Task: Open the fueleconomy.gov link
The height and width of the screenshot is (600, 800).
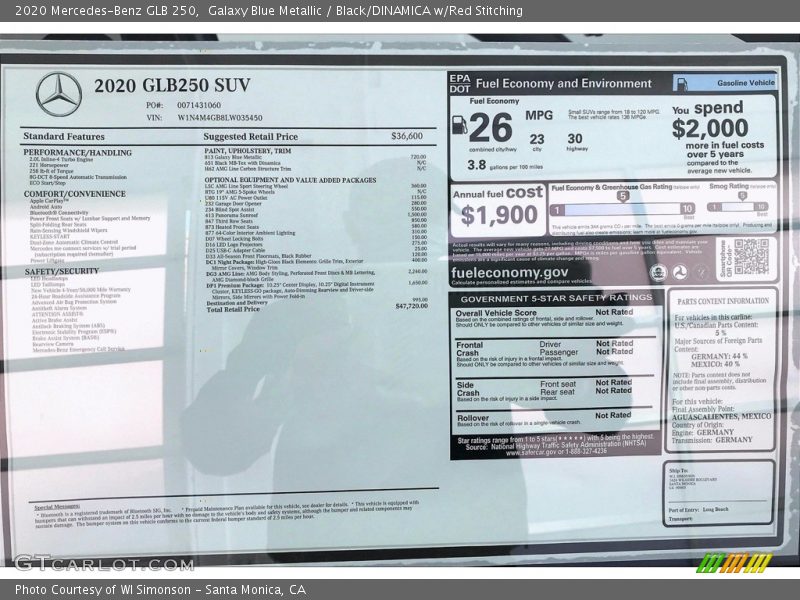Action: click(509, 272)
